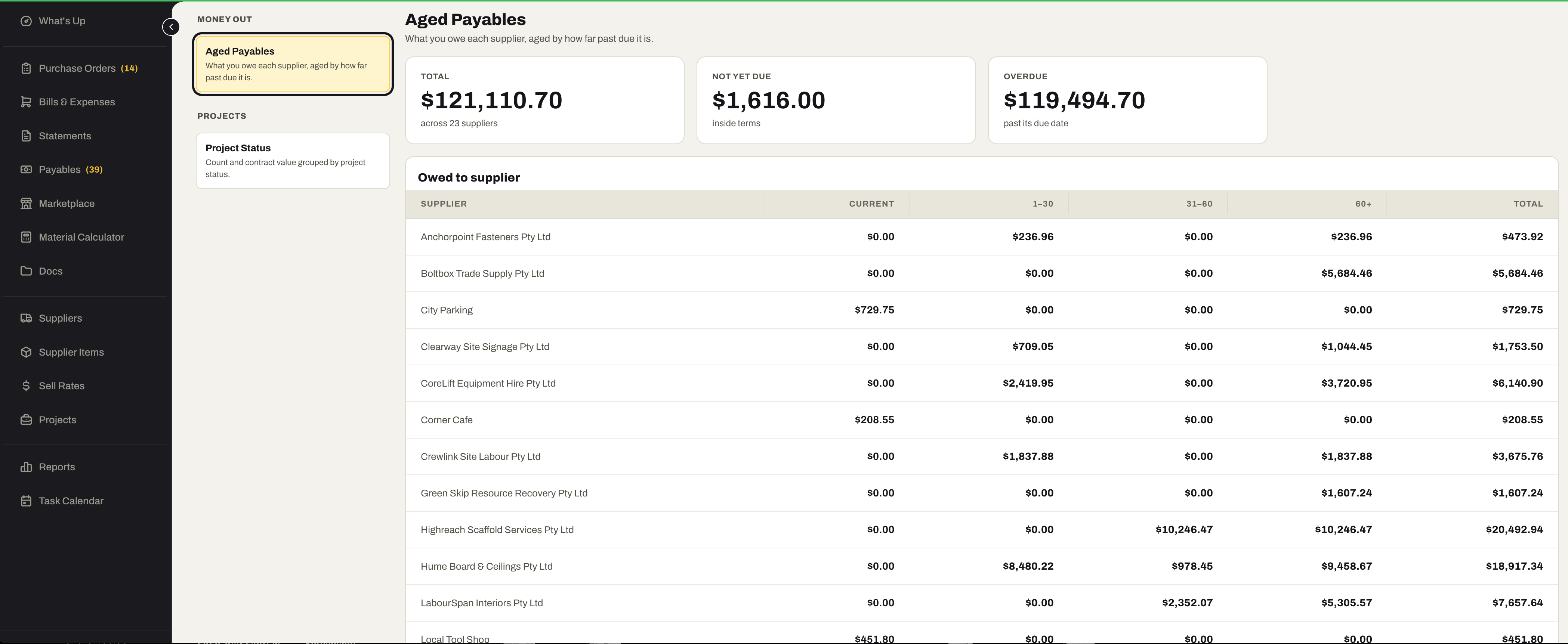Viewport: 1568px width, 644px height.
Task: Click the NOT YET DUE summary card
Action: pyautogui.click(x=836, y=100)
